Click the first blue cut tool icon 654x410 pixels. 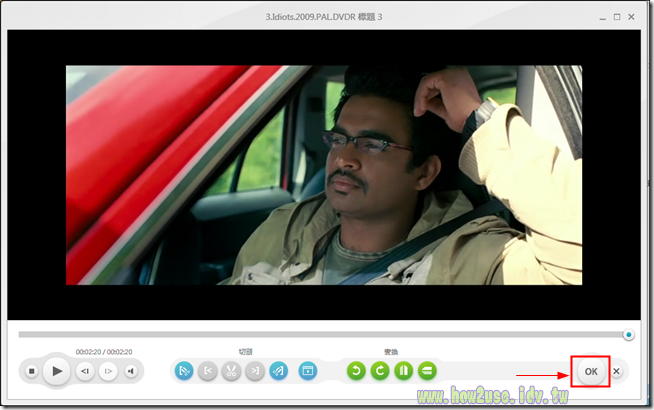pos(184,371)
